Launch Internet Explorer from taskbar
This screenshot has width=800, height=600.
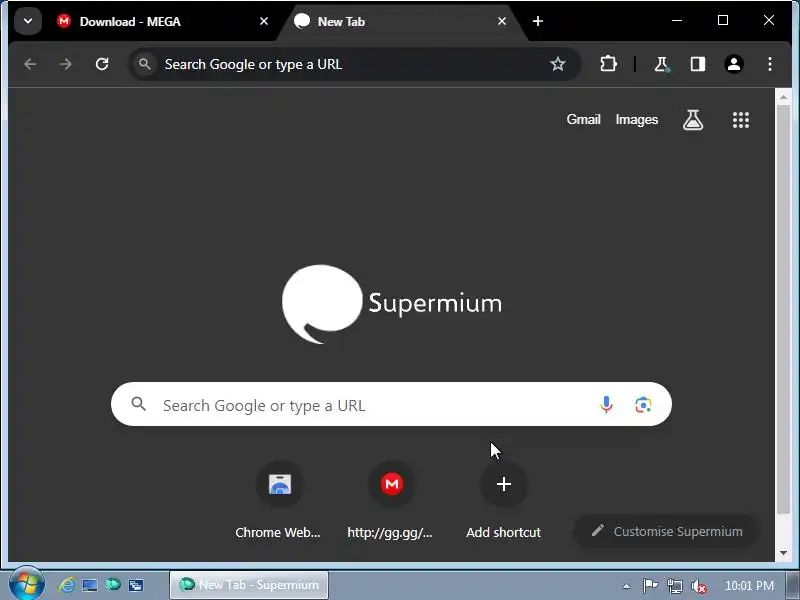click(x=66, y=585)
